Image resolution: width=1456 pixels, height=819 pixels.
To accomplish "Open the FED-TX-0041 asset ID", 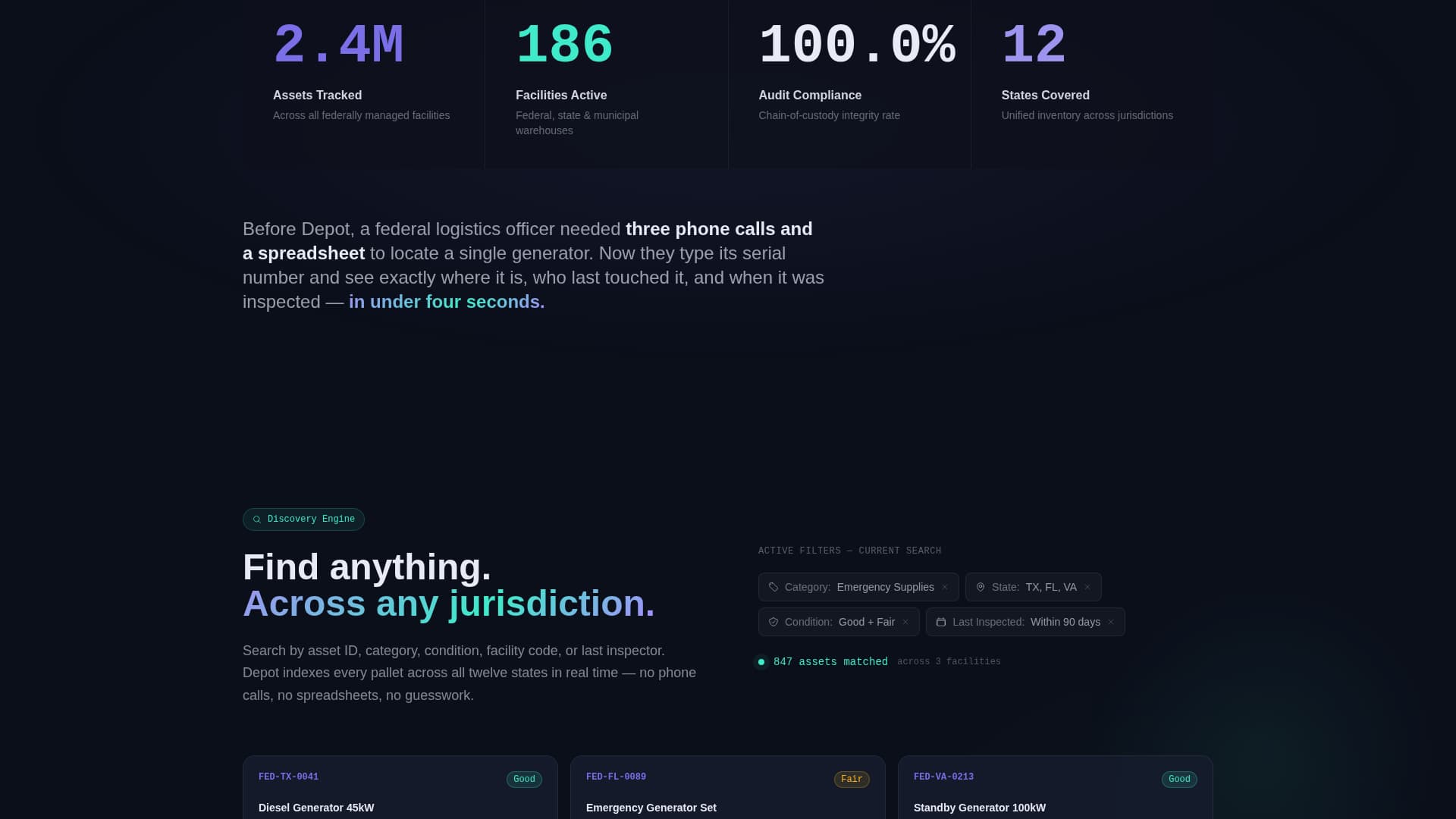I will click(288, 777).
